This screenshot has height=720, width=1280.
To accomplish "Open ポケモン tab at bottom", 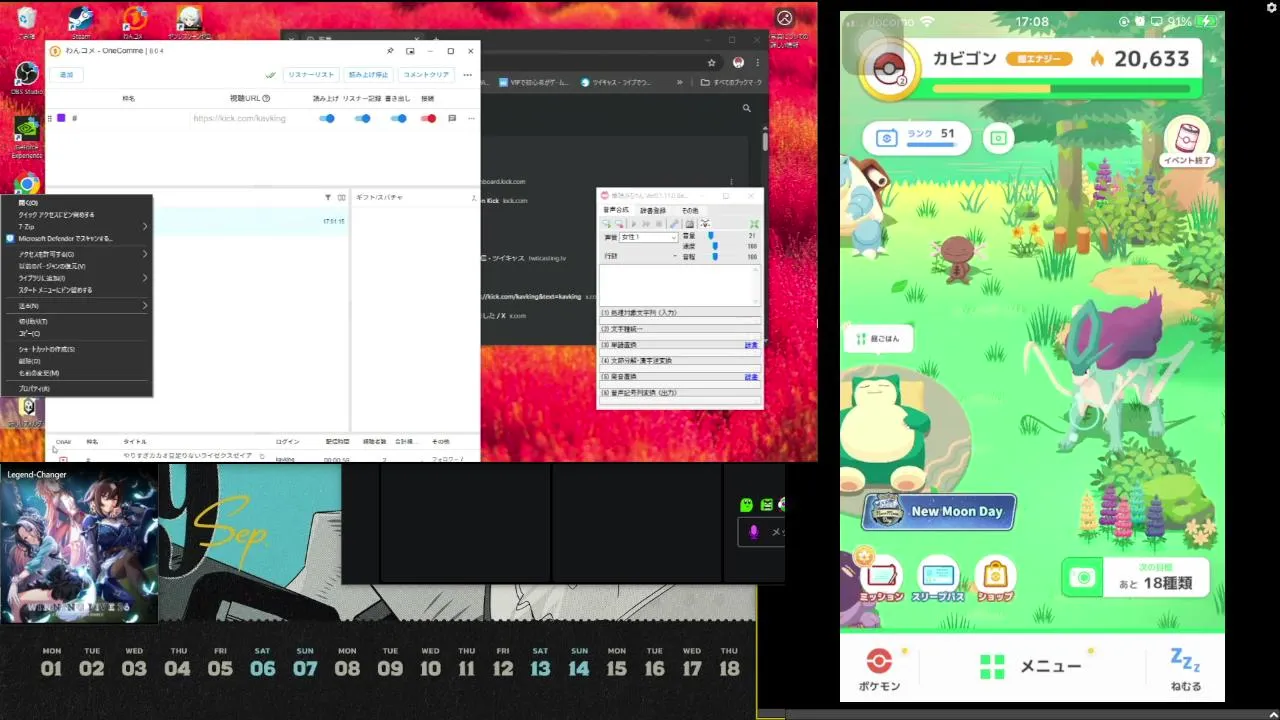I will click(x=879, y=669).
